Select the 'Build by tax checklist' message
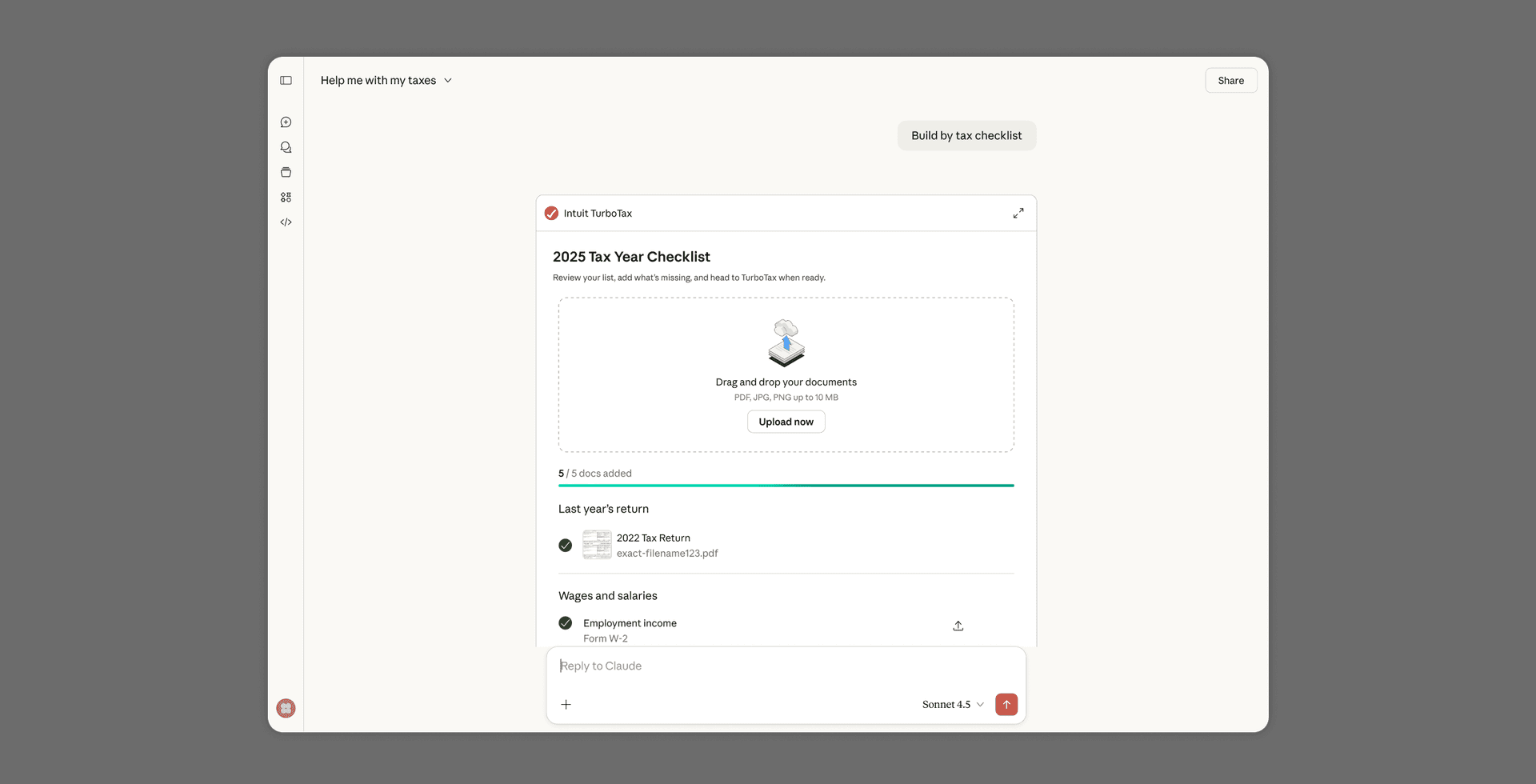This screenshot has width=1536, height=784. 966,136
